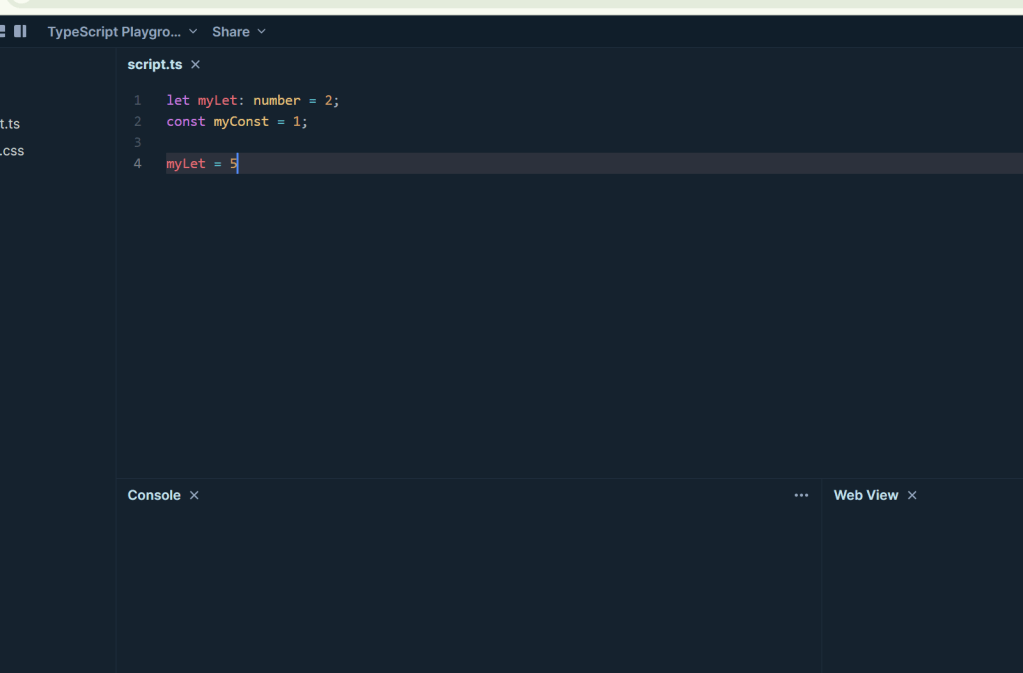Image resolution: width=1023 pixels, height=673 pixels.
Task: Switch to the script.ts tab
Action: [155, 64]
